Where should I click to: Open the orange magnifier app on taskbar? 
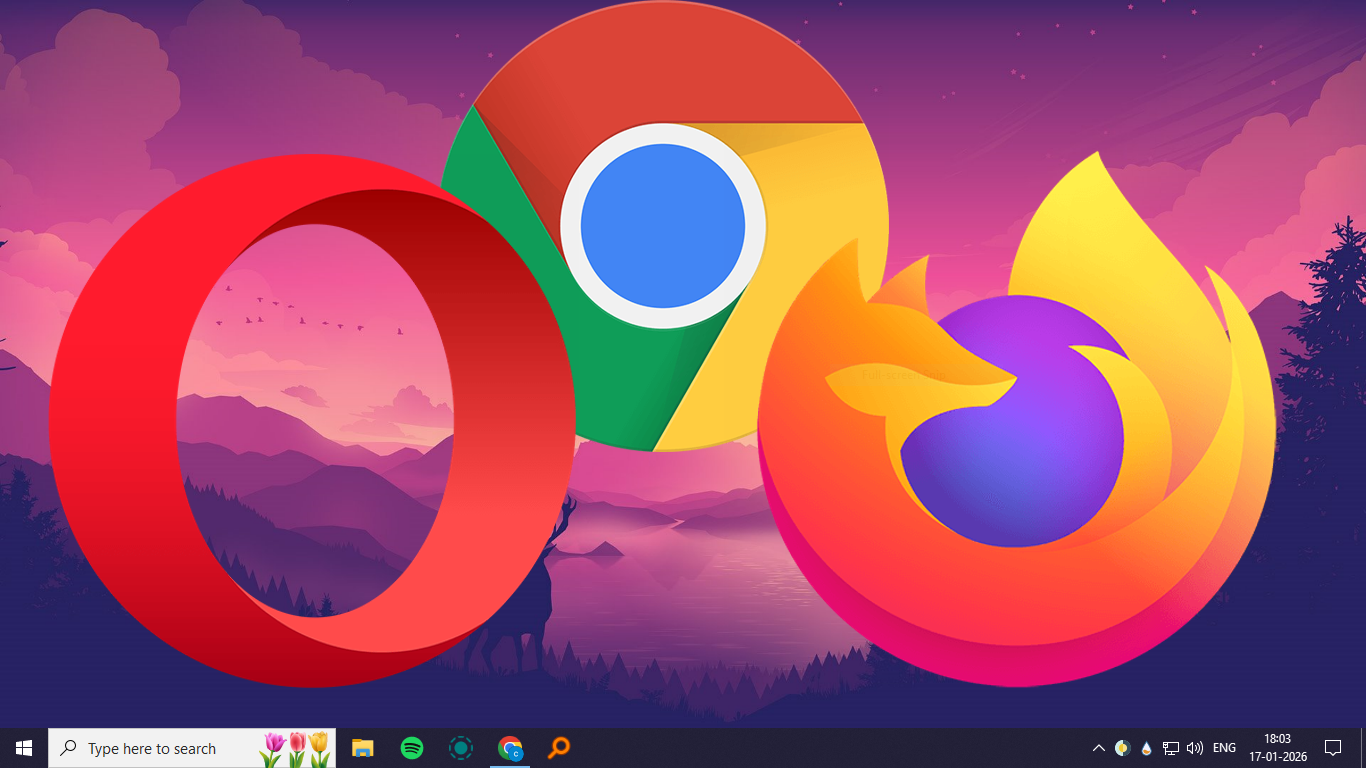click(559, 748)
